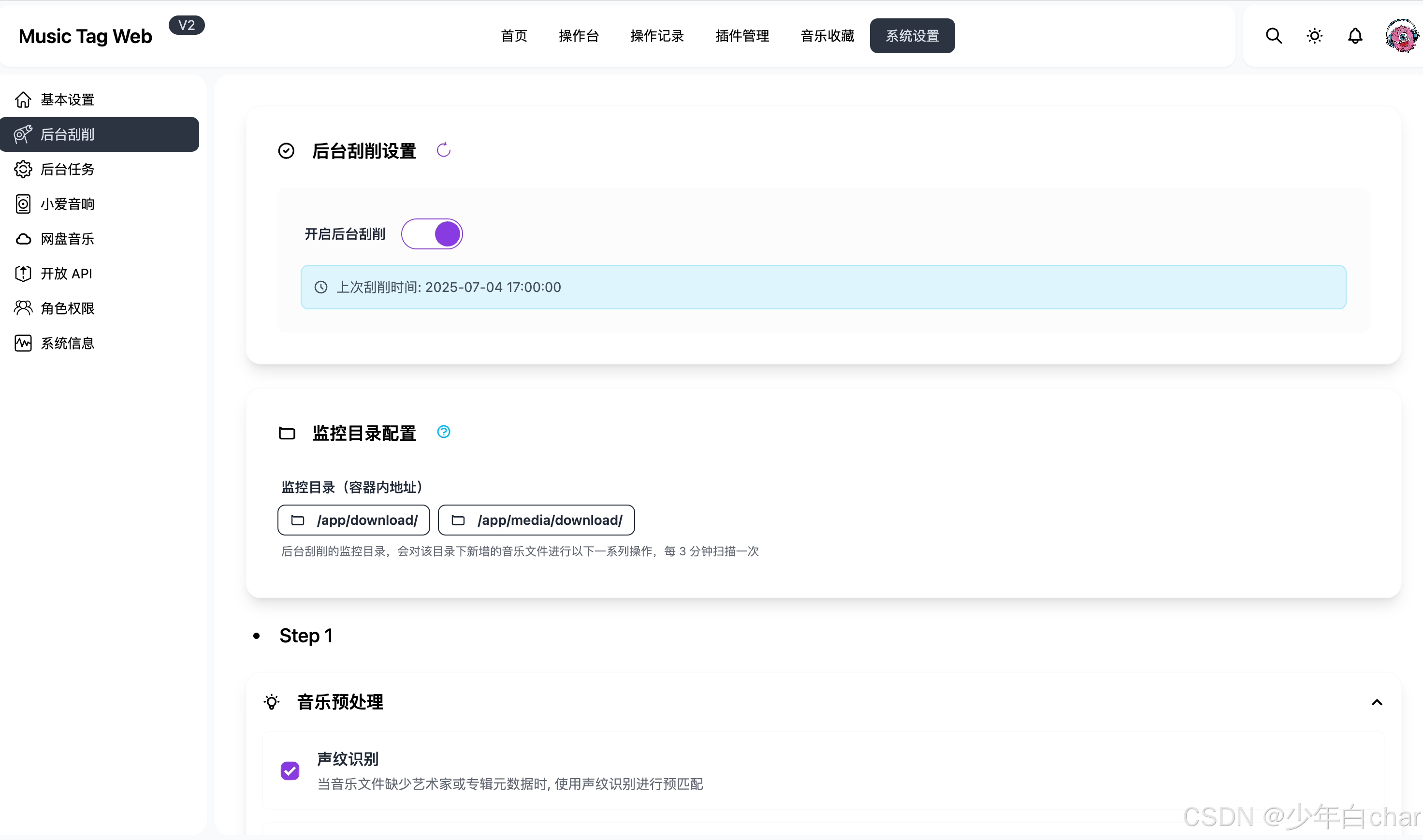Open 插件管理 navigation tab
1423x840 pixels.
tap(742, 36)
